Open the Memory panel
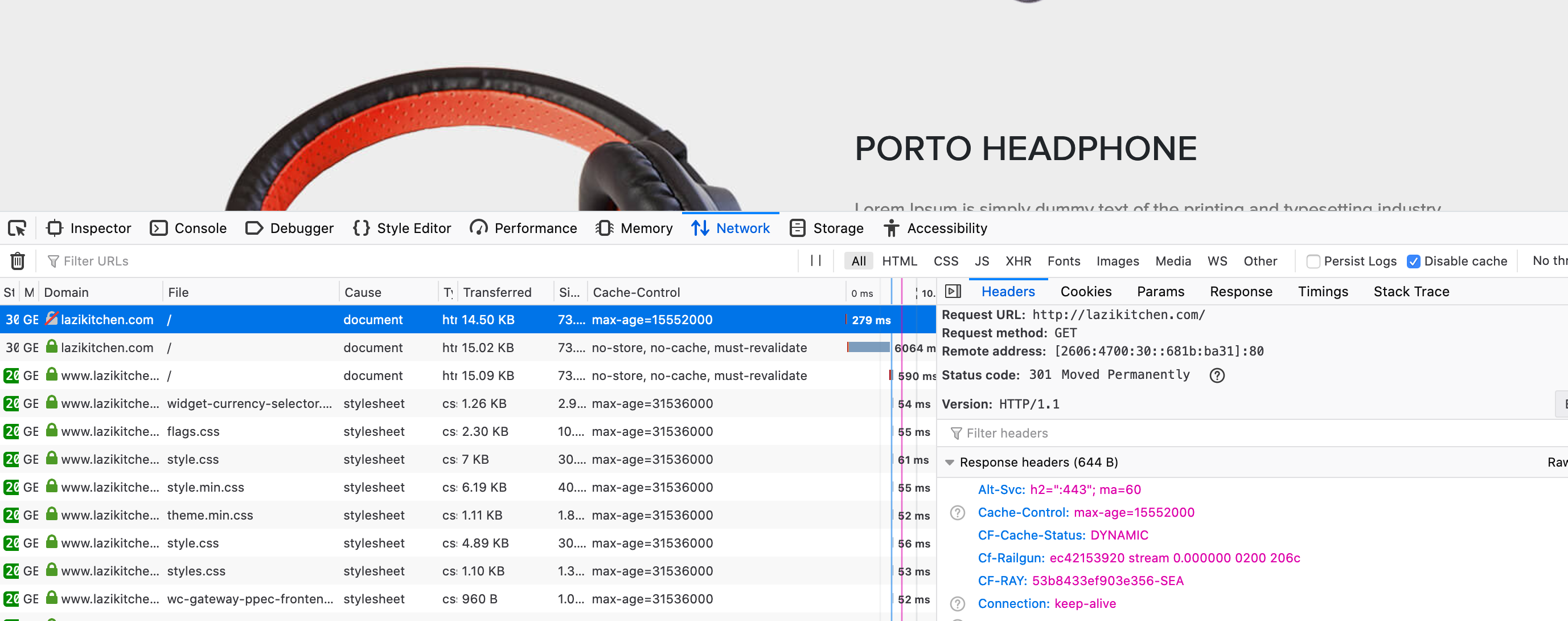Screen dimensions: 1568x621 click(634, 228)
